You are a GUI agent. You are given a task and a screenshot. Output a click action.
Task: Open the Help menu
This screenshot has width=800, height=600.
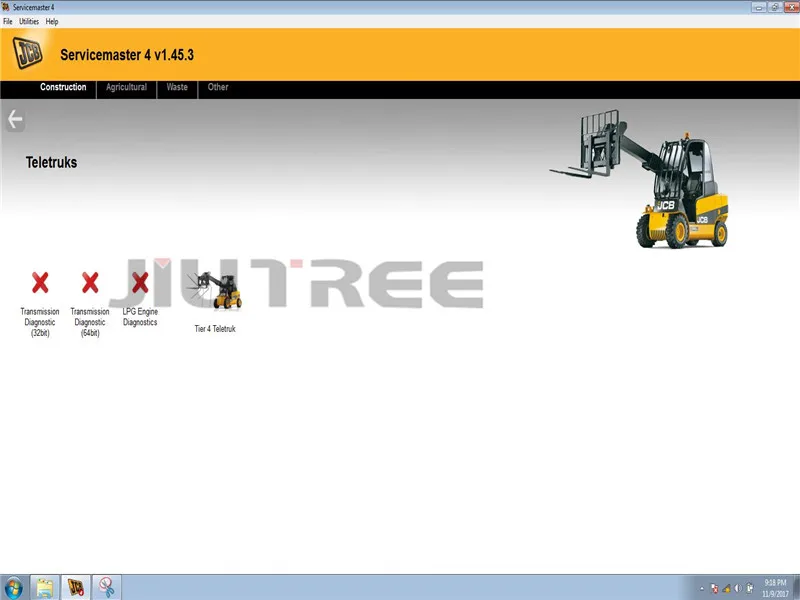click(52, 21)
